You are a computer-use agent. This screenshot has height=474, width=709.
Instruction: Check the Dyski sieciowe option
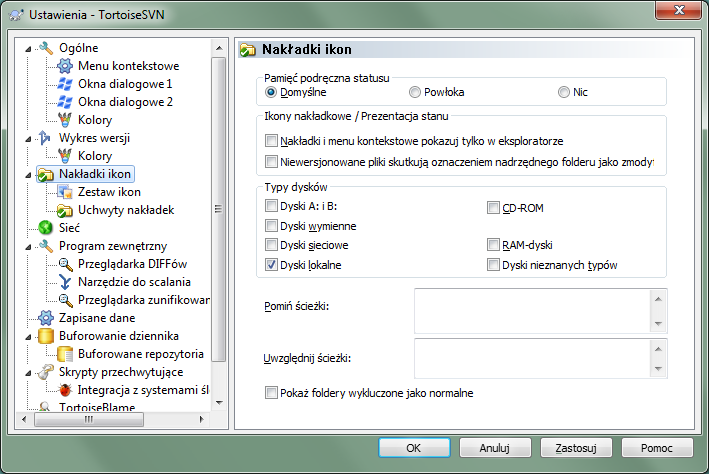click(271, 245)
